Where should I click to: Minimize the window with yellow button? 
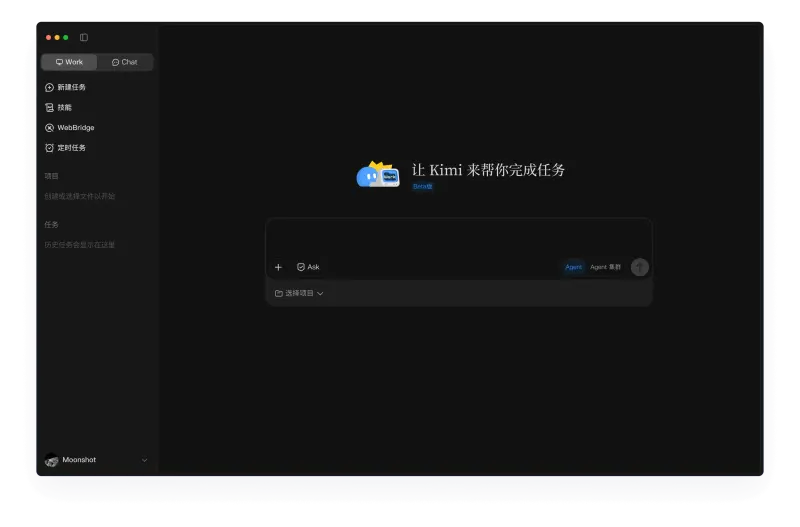coord(57,37)
